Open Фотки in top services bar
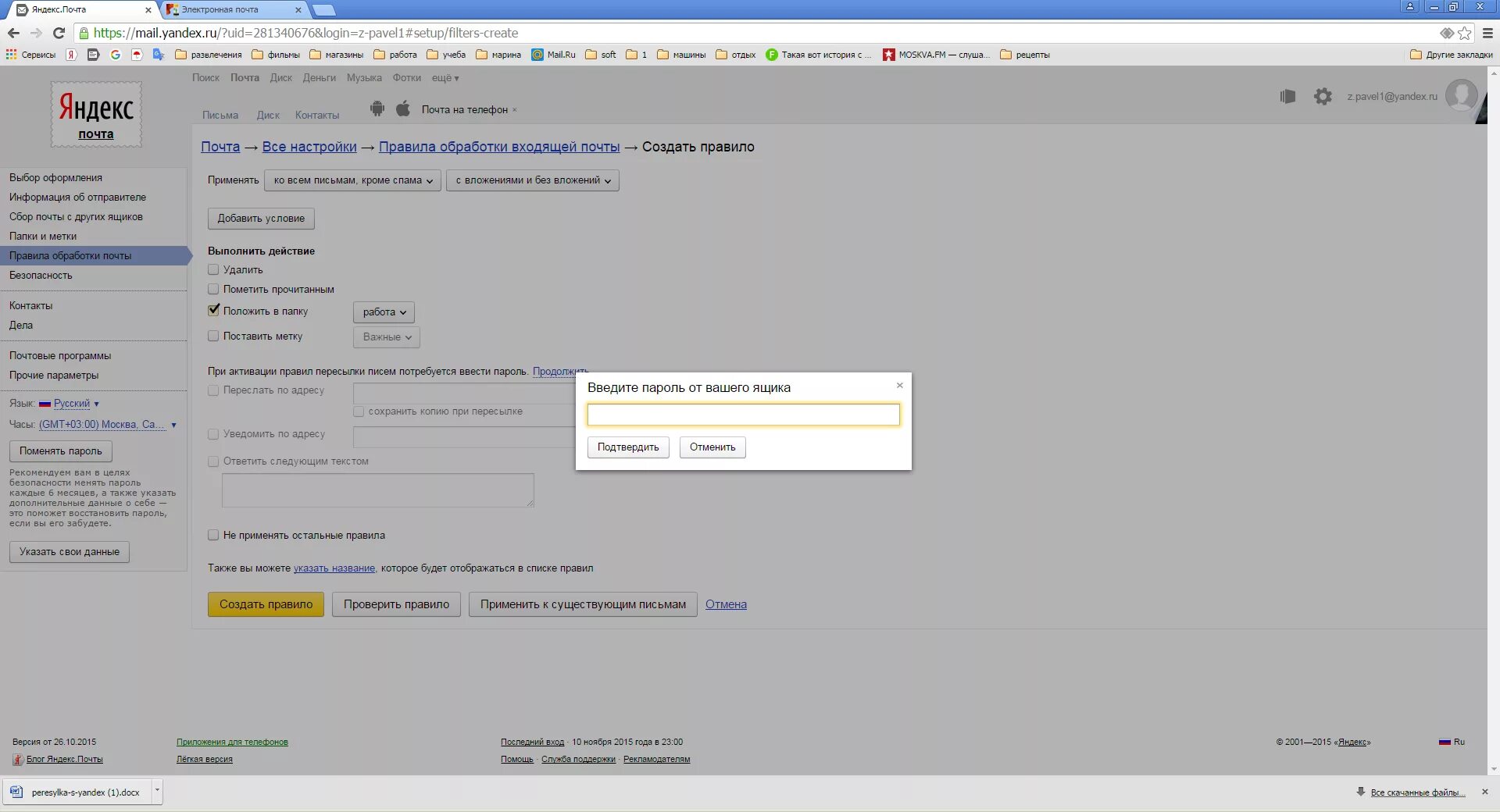This screenshot has height=812, width=1500. (406, 78)
